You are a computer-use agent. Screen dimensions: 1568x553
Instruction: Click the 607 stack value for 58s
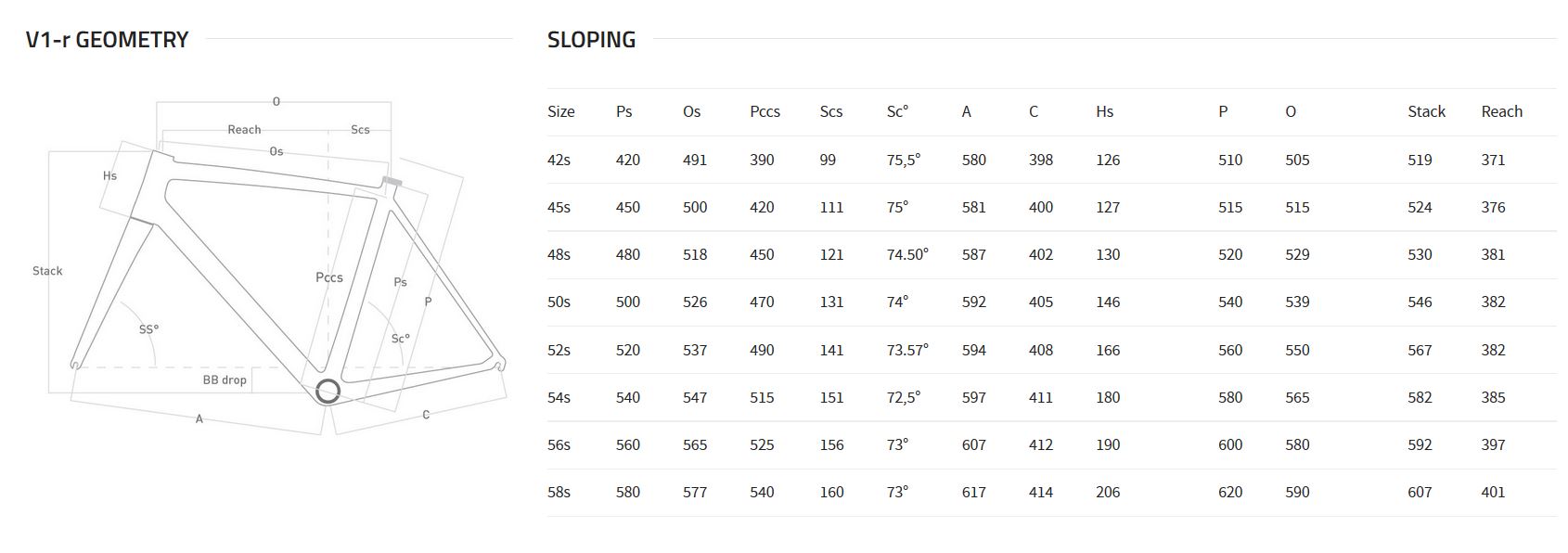pyautogui.click(x=1420, y=492)
